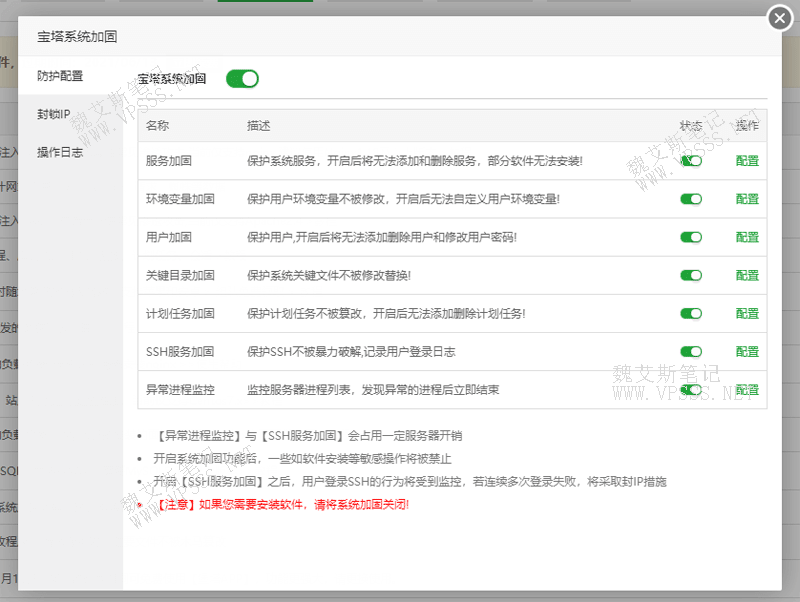Toggle 服务加固 status switch
Viewport: 800px width, 602px height.
pyautogui.click(x=691, y=161)
